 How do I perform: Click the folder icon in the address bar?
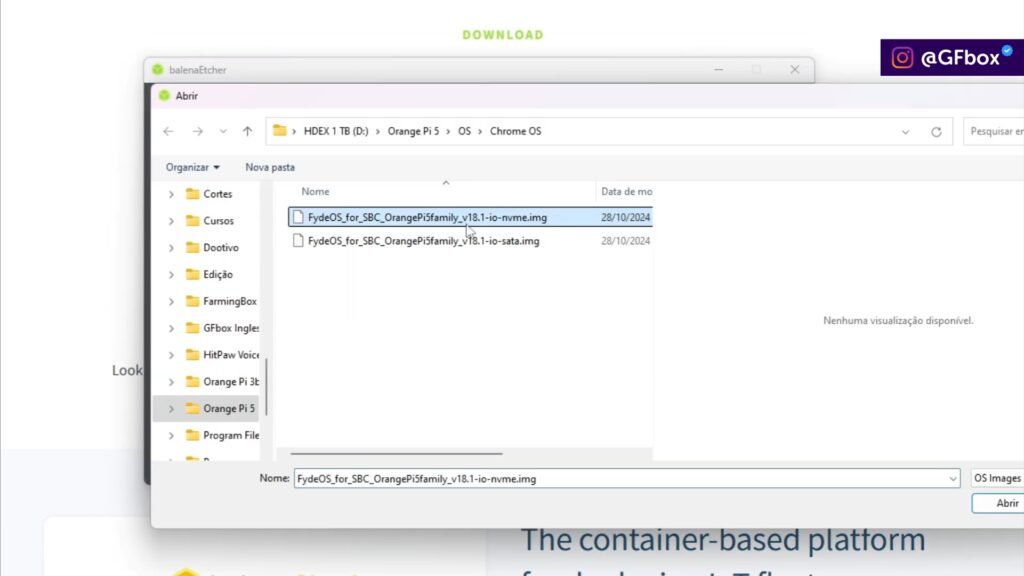click(280, 131)
